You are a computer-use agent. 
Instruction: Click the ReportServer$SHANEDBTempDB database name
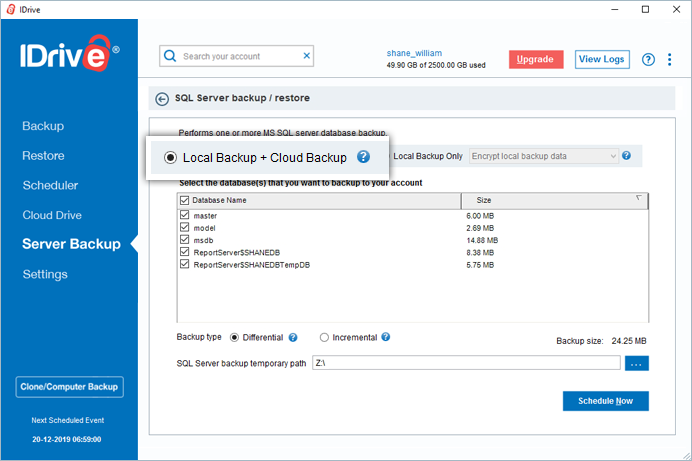click(252, 265)
